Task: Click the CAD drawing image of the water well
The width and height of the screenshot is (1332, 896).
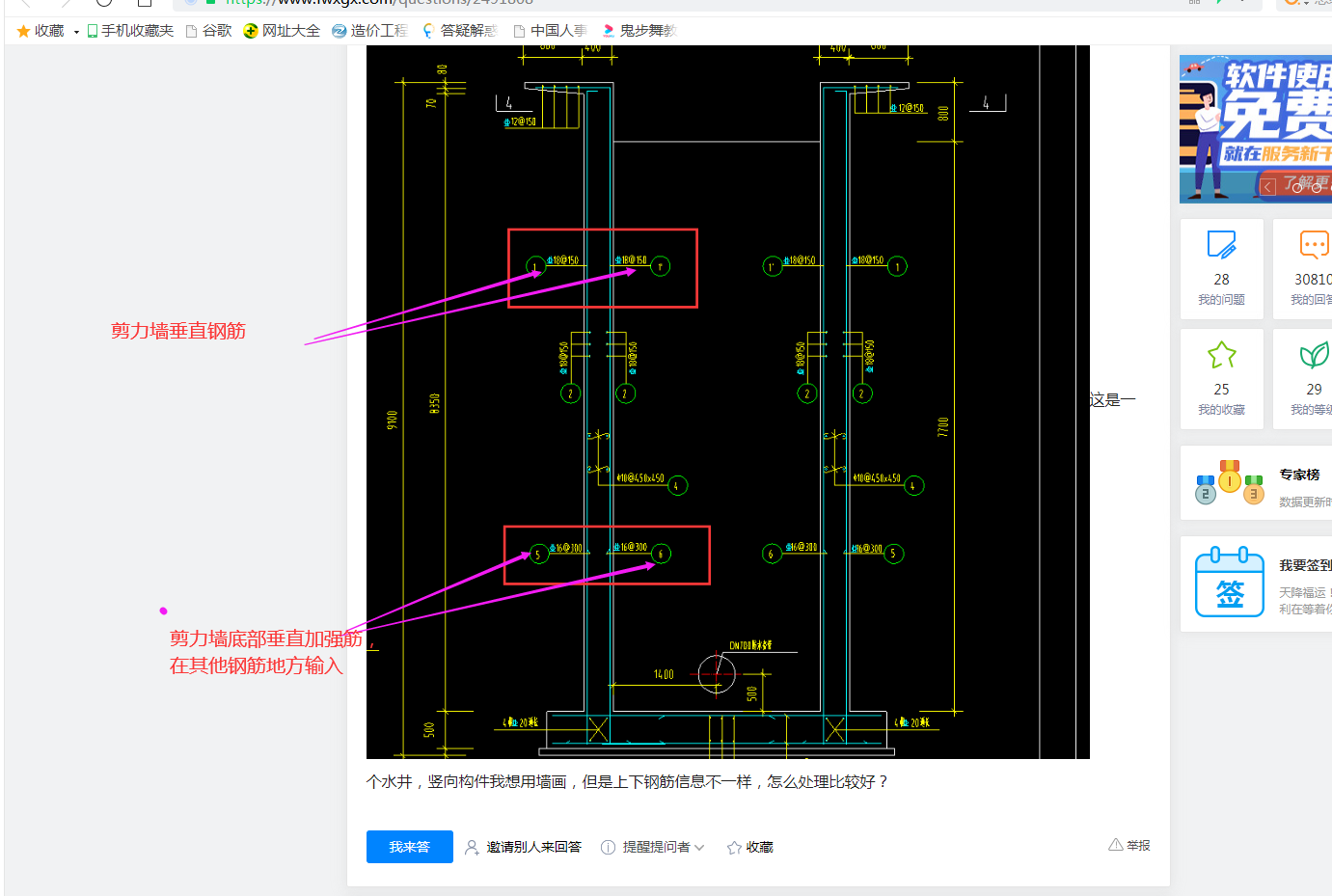Action: coord(728,401)
